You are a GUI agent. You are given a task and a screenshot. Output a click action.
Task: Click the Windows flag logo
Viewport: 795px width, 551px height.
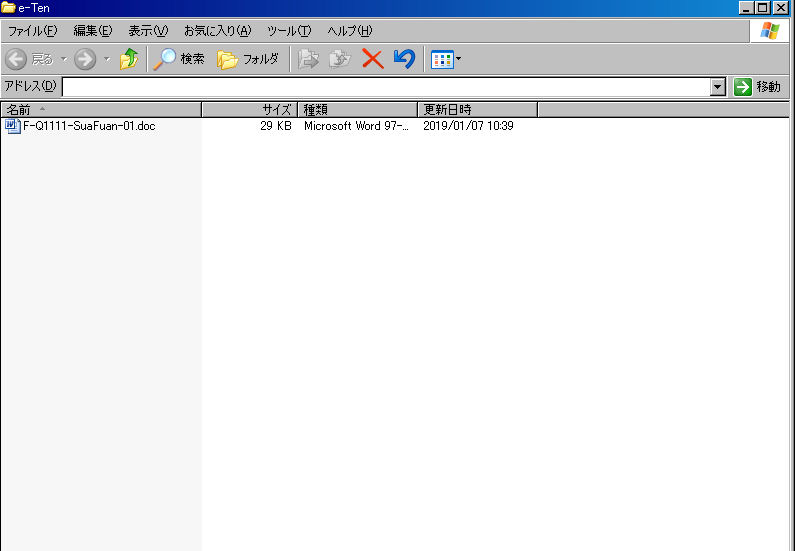tap(770, 31)
